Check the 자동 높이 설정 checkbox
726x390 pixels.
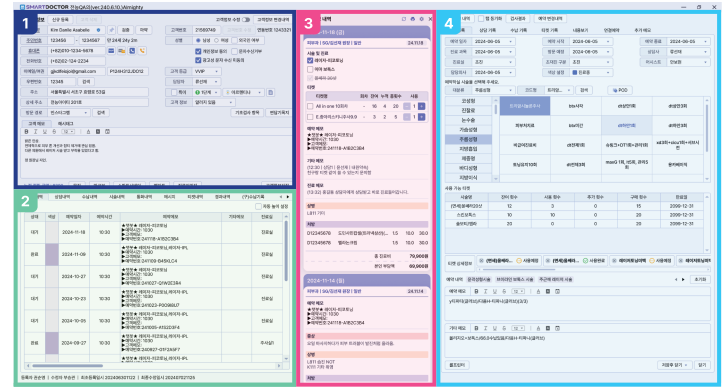coord(258,207)
